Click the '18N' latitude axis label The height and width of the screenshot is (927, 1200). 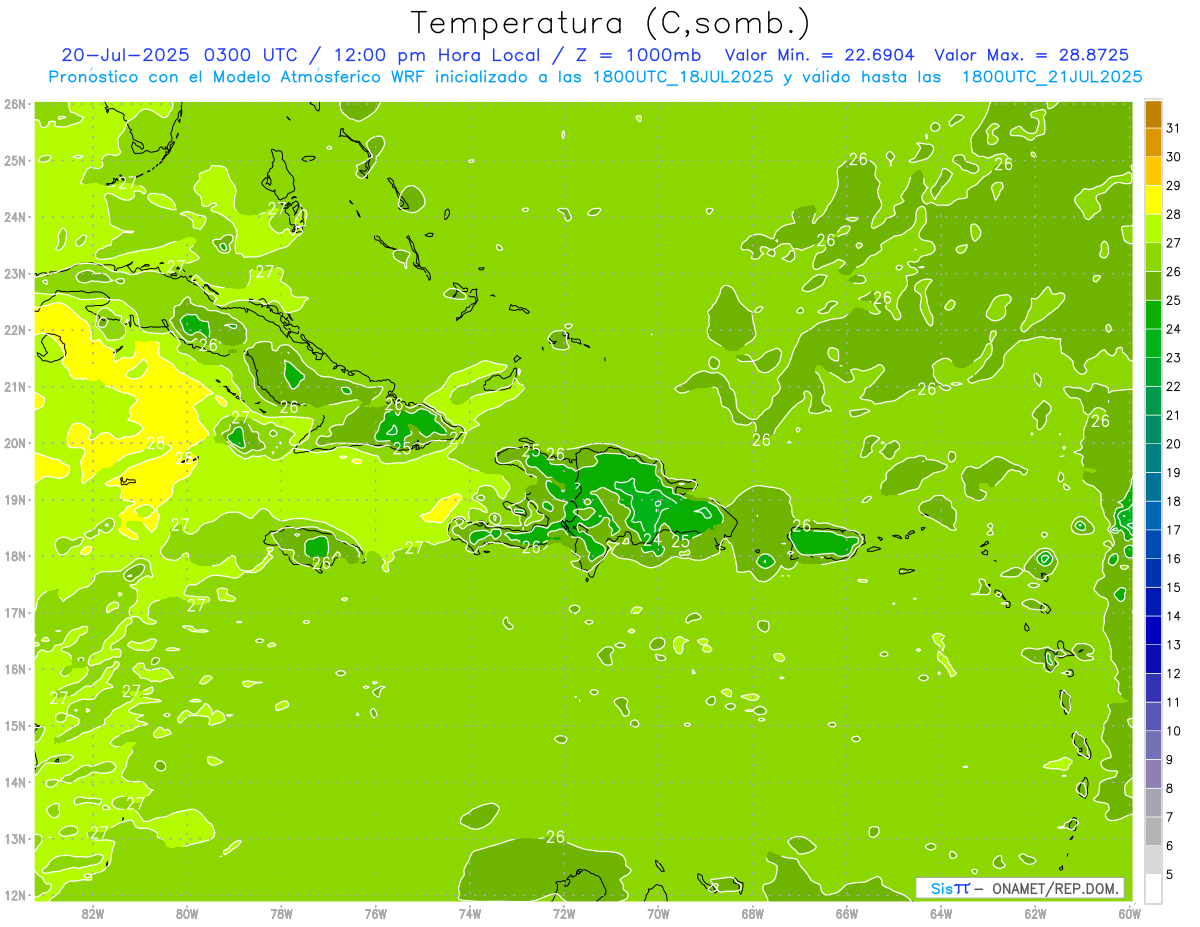tap(15, 556)
